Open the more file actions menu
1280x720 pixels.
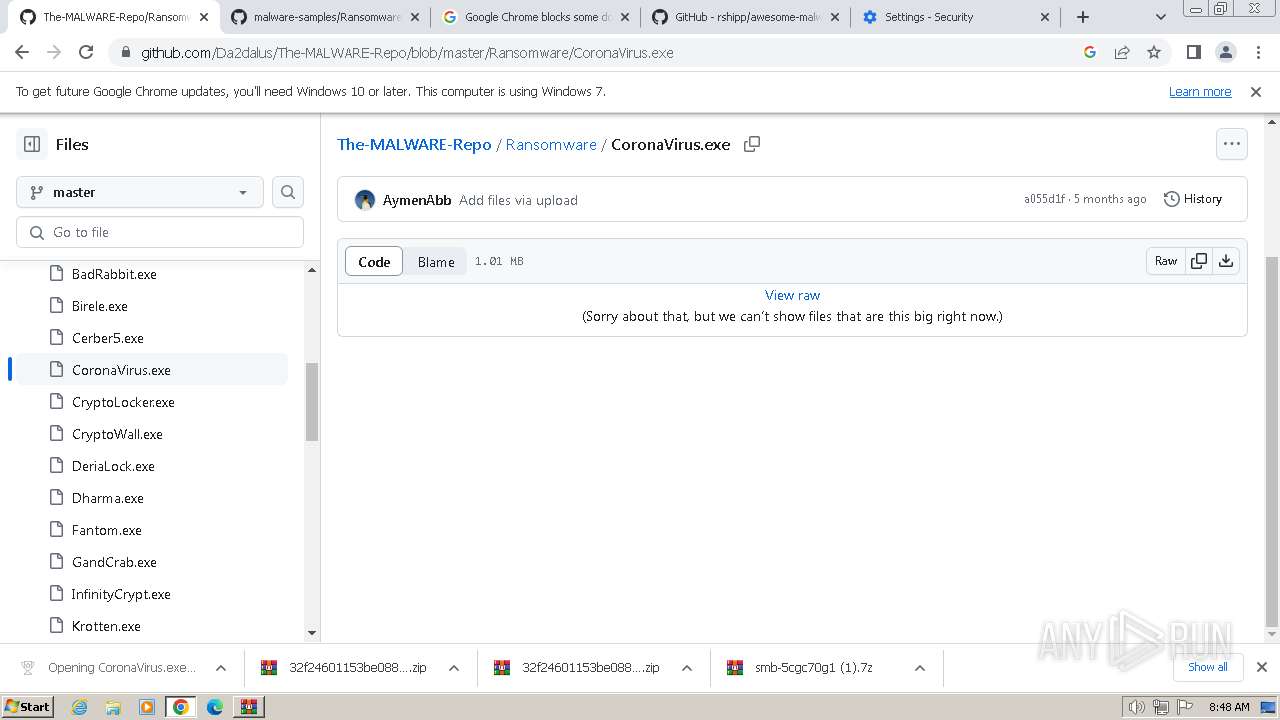coord(1232,144)
